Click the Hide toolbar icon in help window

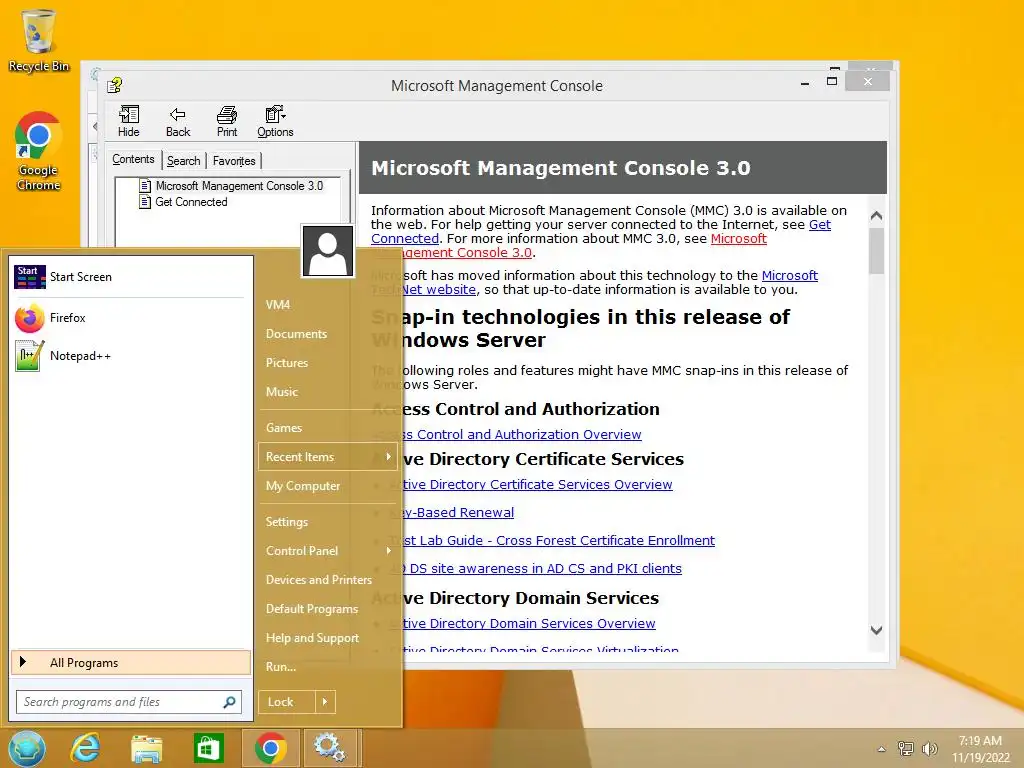128,121
